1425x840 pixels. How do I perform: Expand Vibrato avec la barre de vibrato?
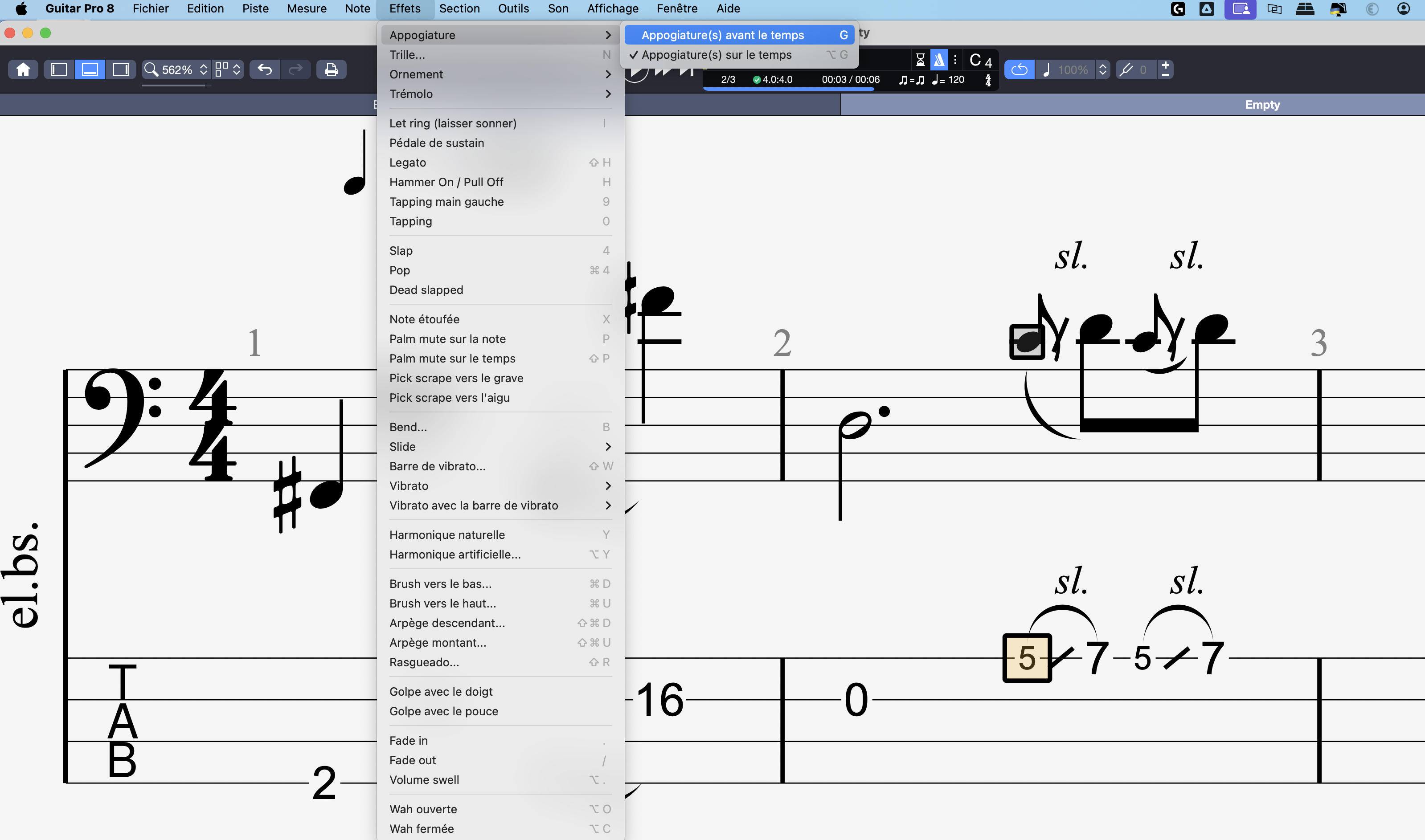[500, 506]
